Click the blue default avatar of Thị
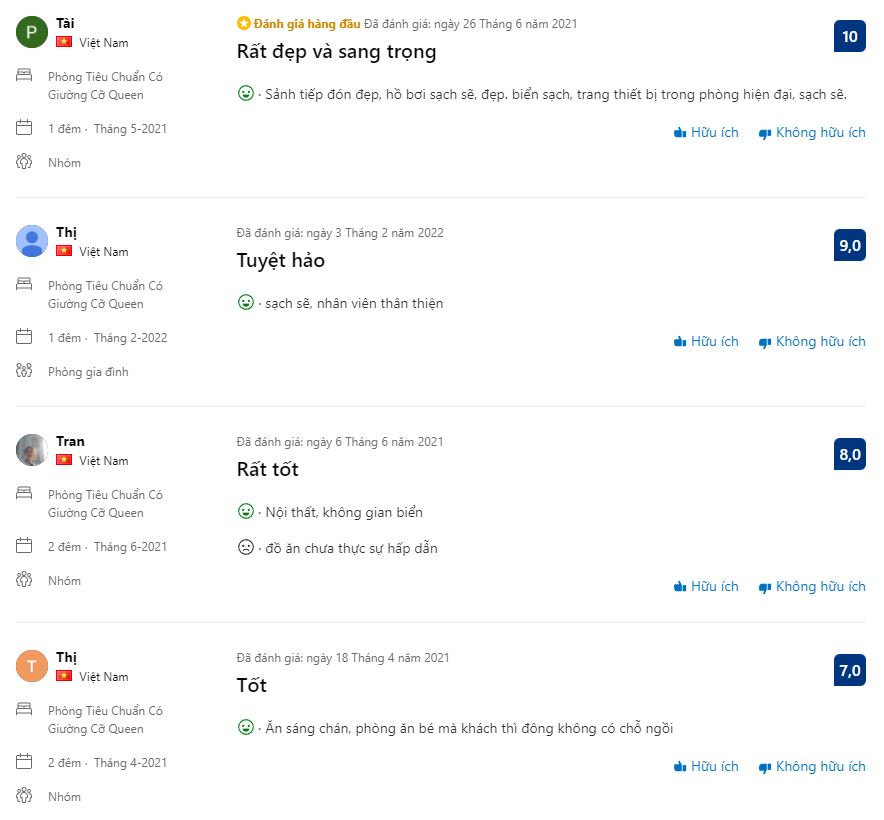The width and height of the screenshot is (884, 820). point(32,241)
